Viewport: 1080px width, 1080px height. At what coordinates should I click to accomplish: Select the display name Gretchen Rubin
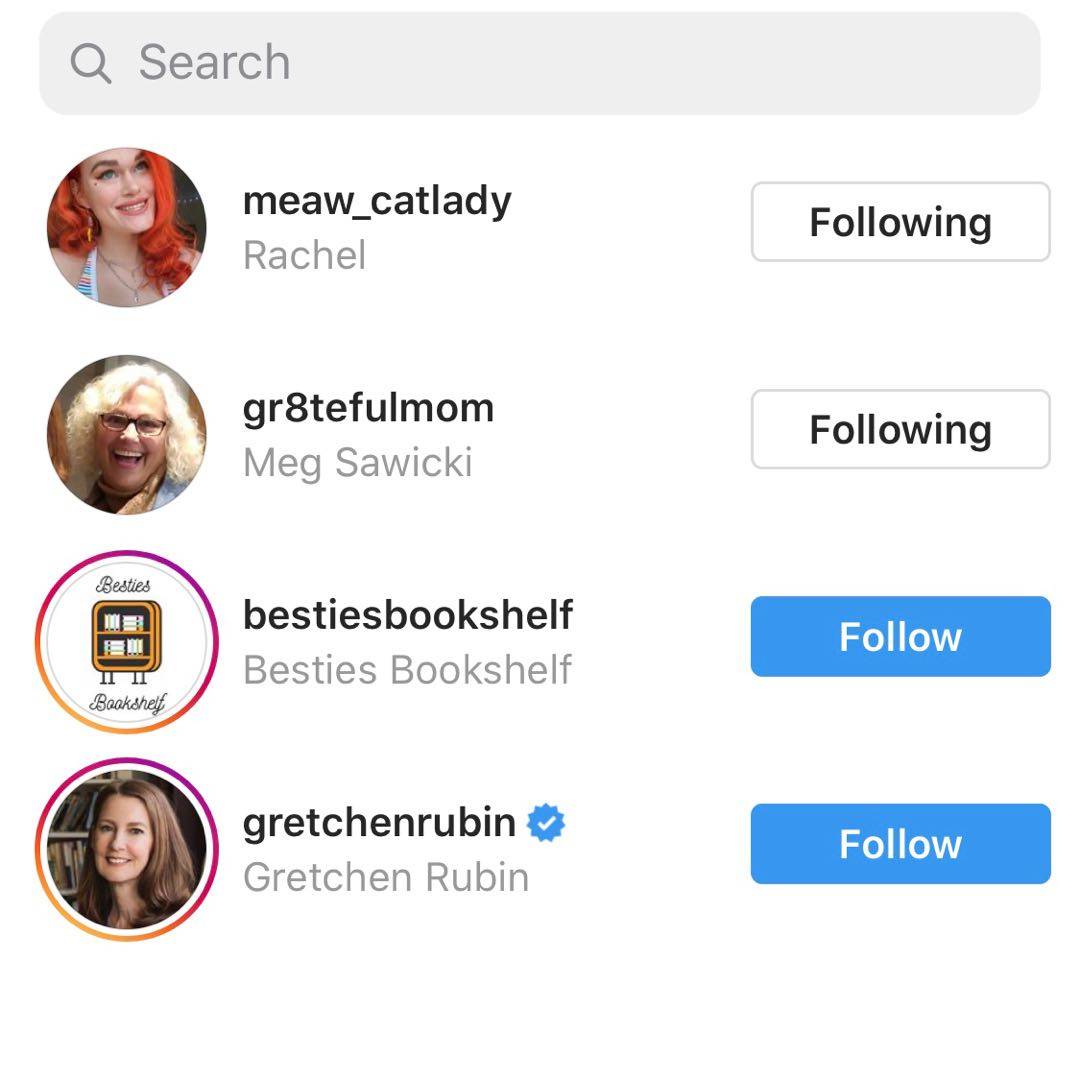[385, 877]
